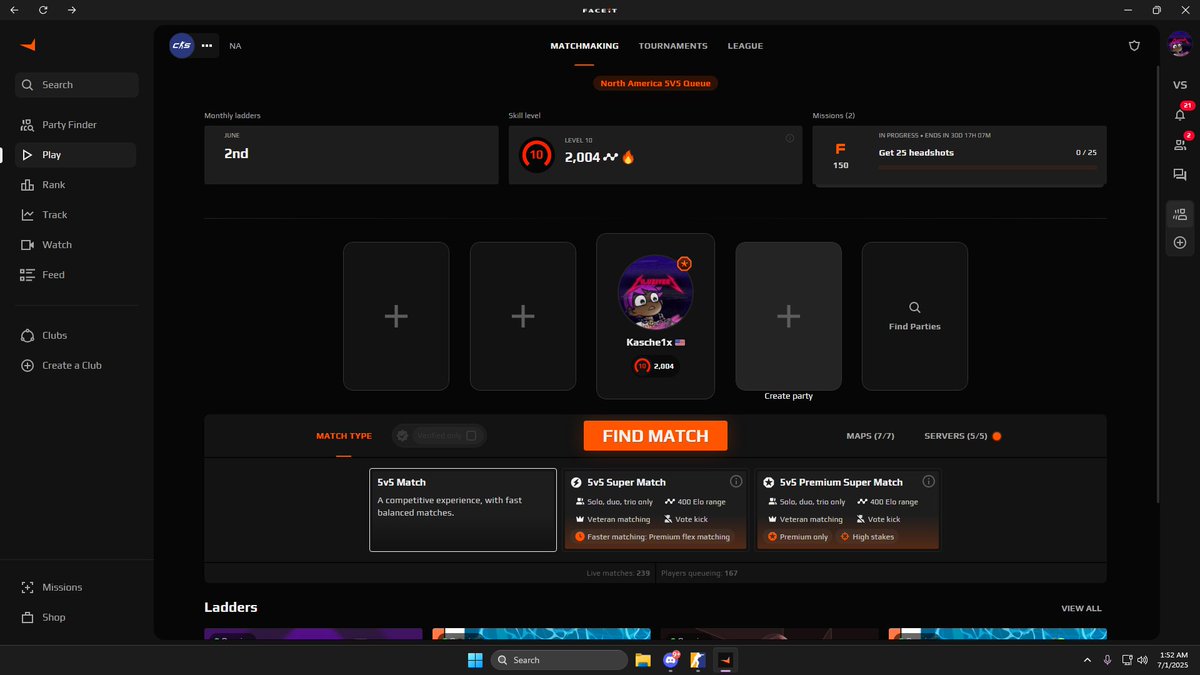Click the FIND MATCH button

[655, 436]
